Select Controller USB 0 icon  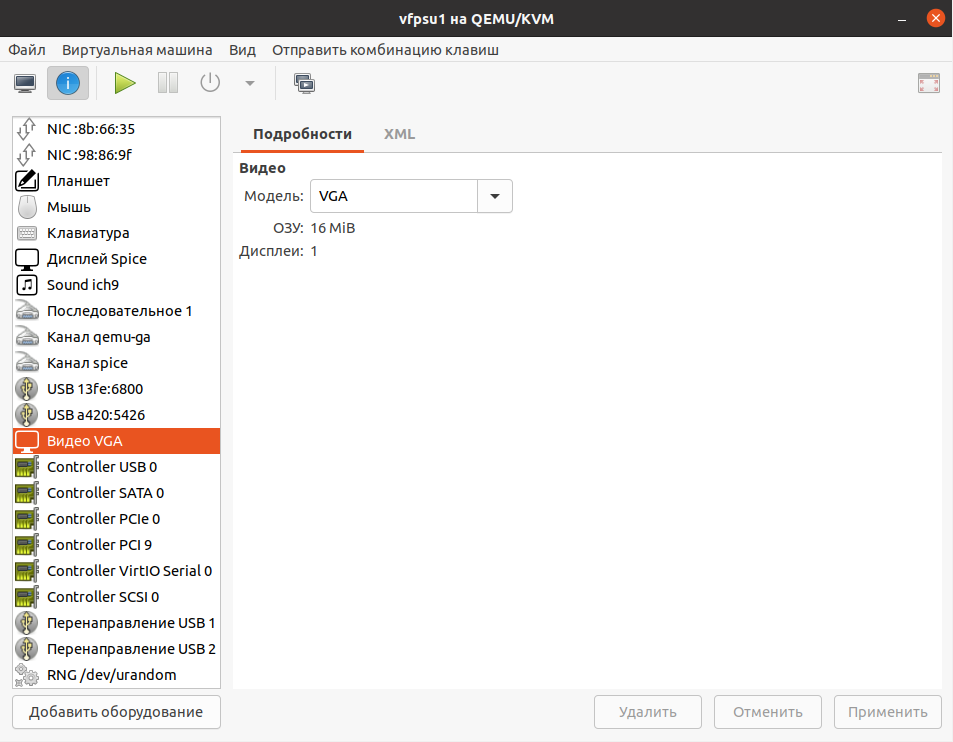[x=27, y=467]
